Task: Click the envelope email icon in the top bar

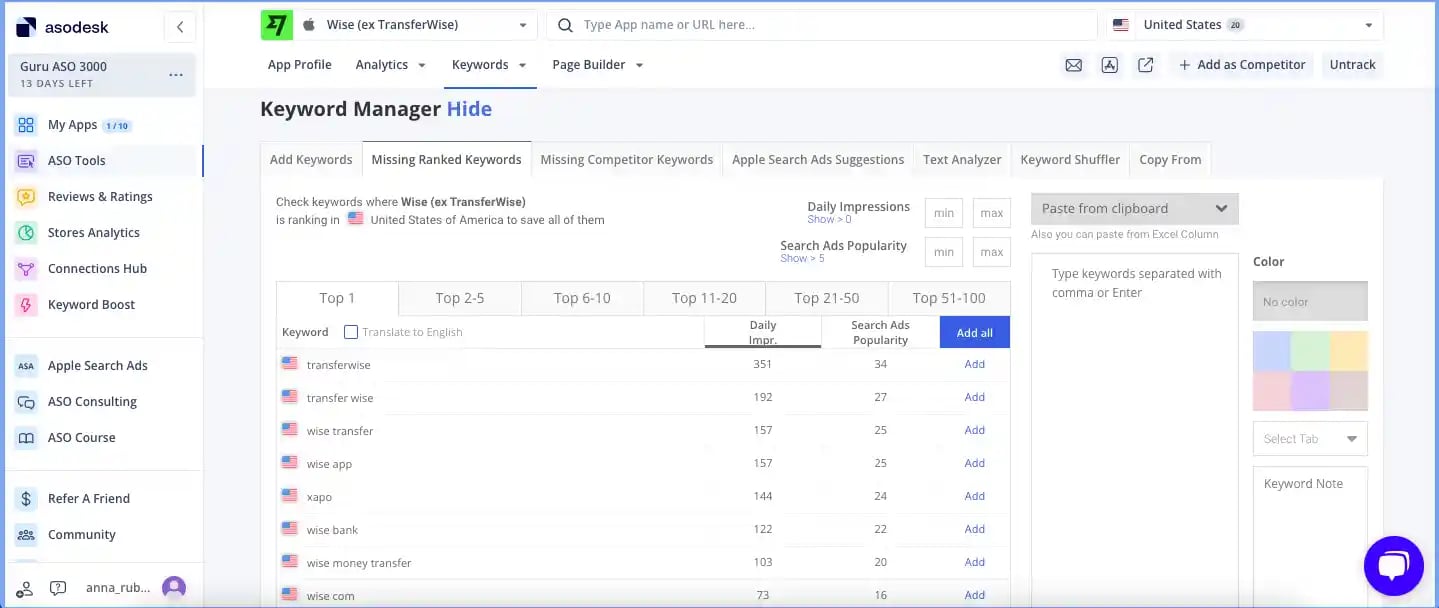Action: point(1073,65)
